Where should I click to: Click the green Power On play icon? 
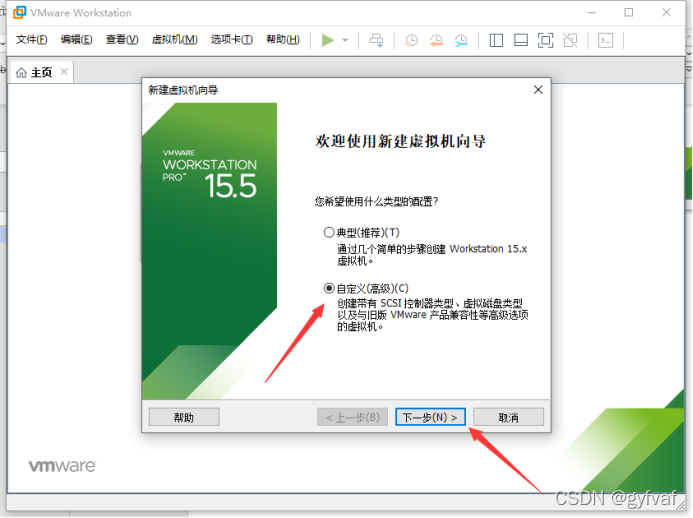[327, 40]
